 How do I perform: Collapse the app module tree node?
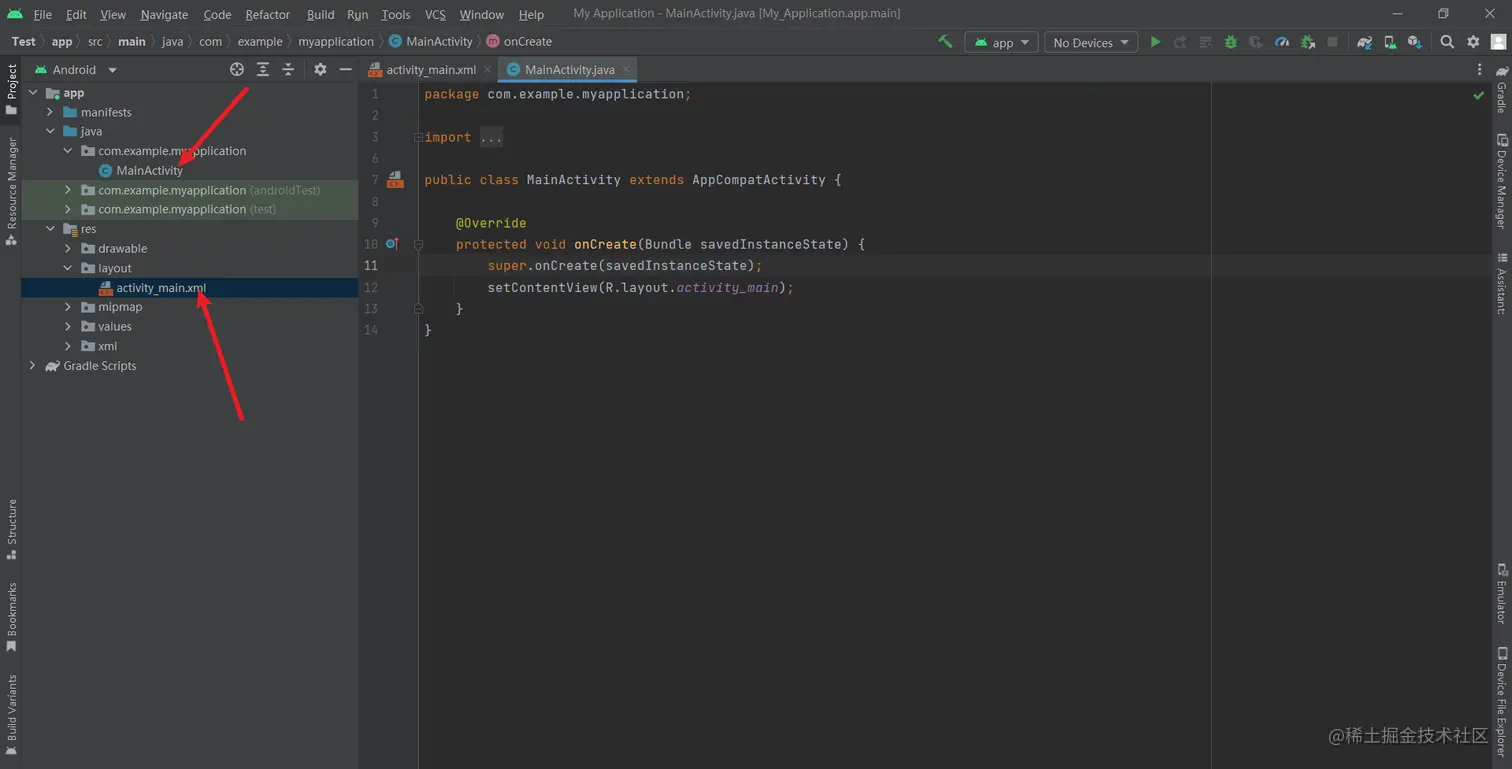coord(33,93)
